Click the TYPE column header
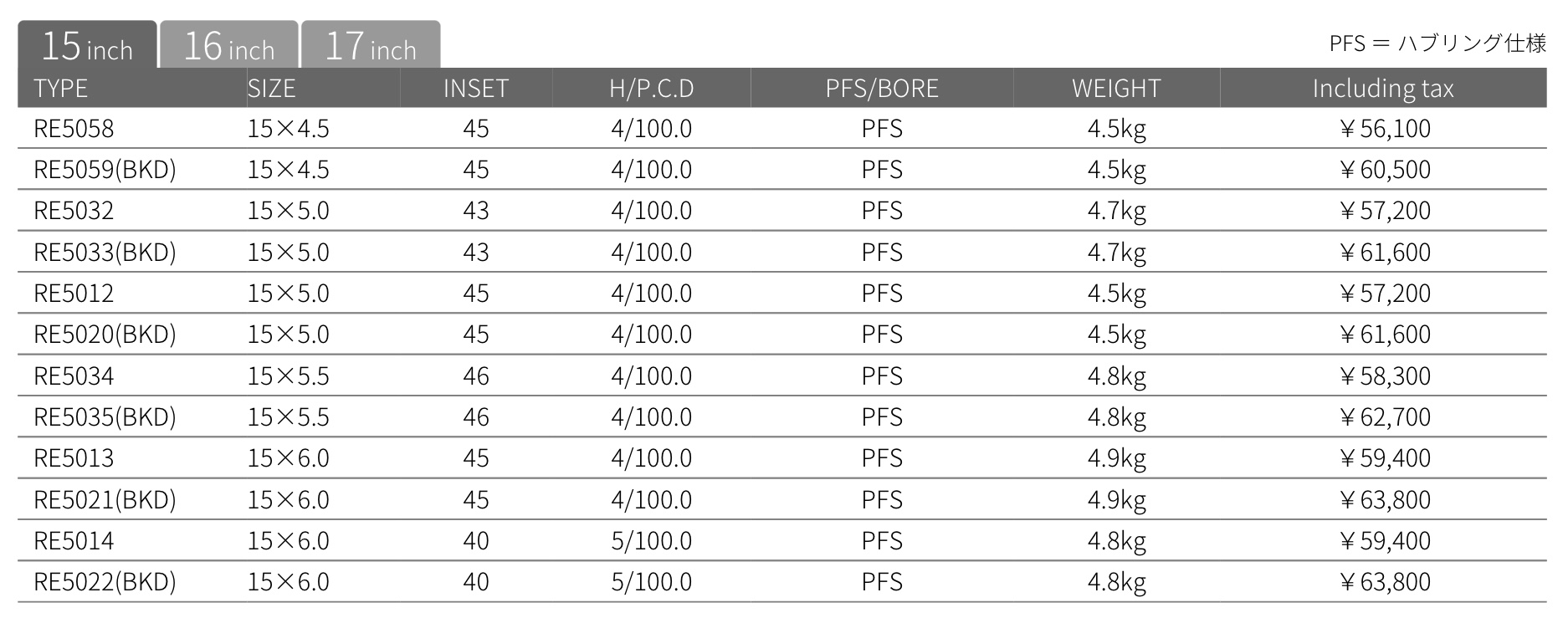The width and height of the screenshot is (1568, 618). [x=61, y=89]
